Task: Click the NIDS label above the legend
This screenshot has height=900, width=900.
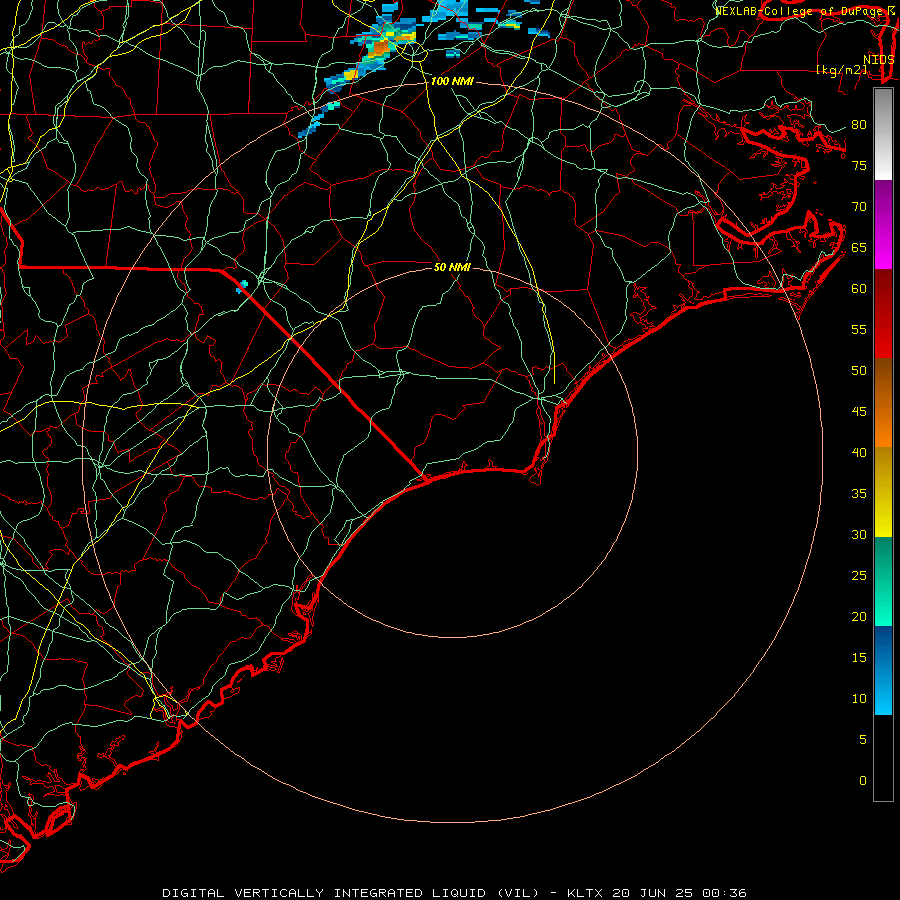Action: (879, 60)
